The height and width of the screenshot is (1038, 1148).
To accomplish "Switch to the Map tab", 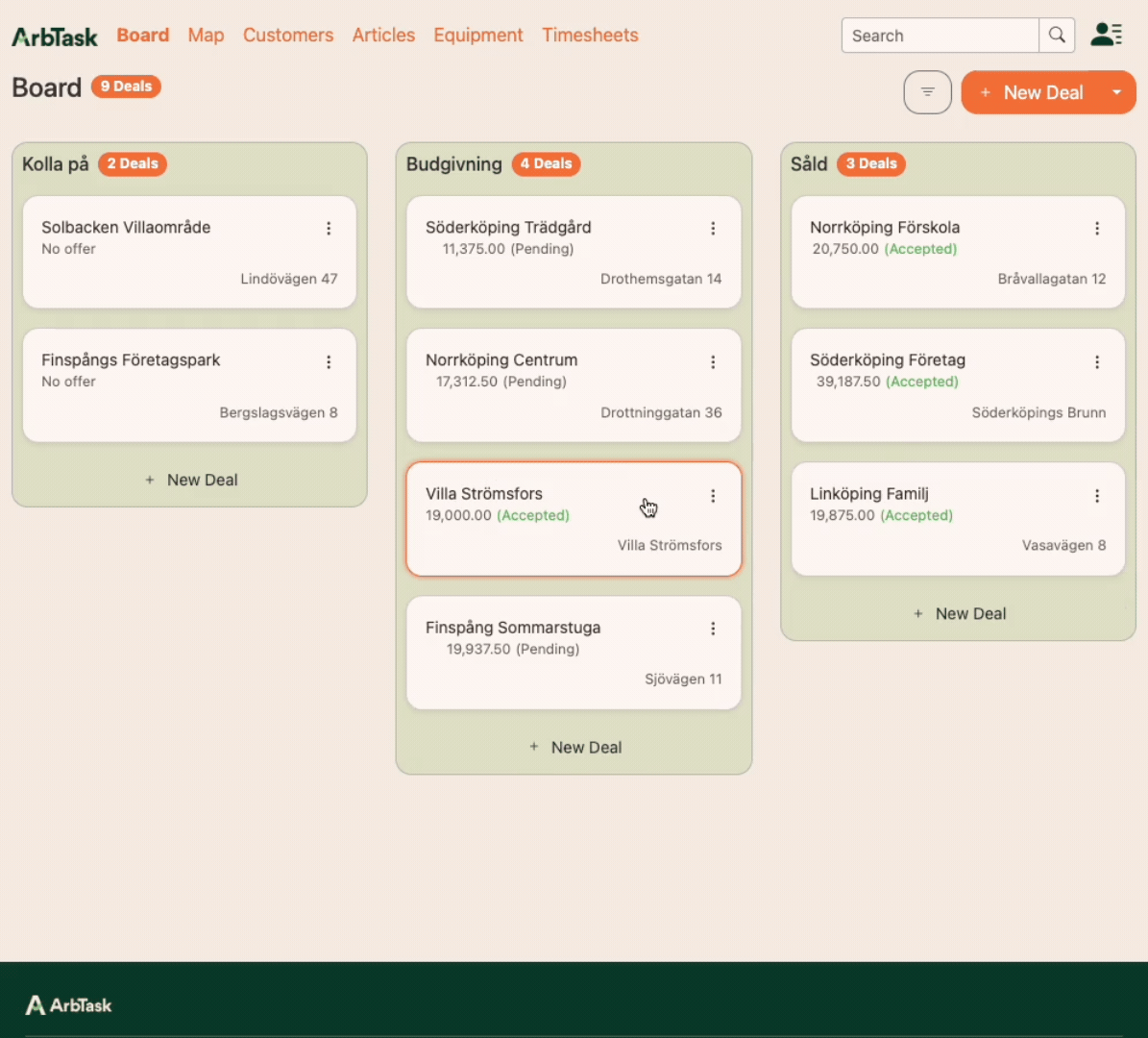I will [x=206, y=36].
